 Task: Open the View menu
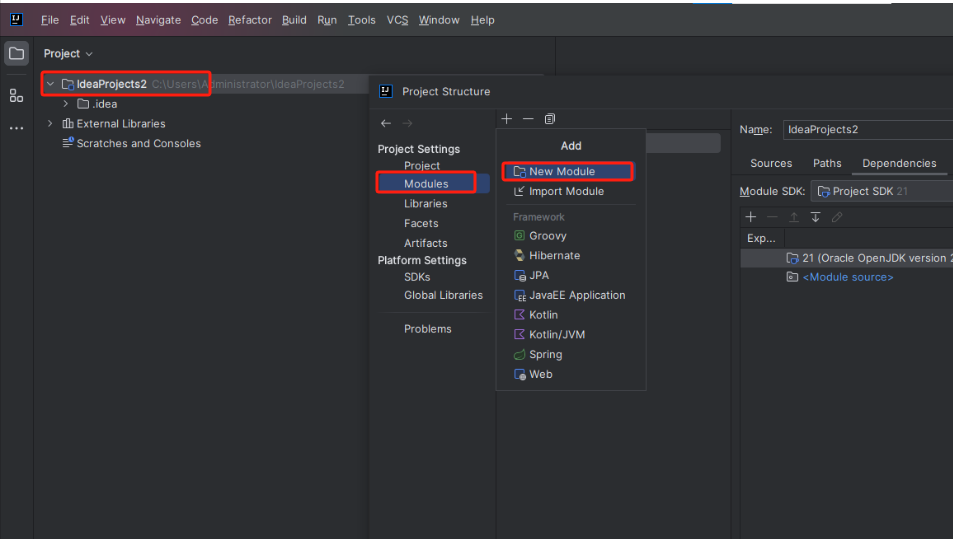point(113,20)
